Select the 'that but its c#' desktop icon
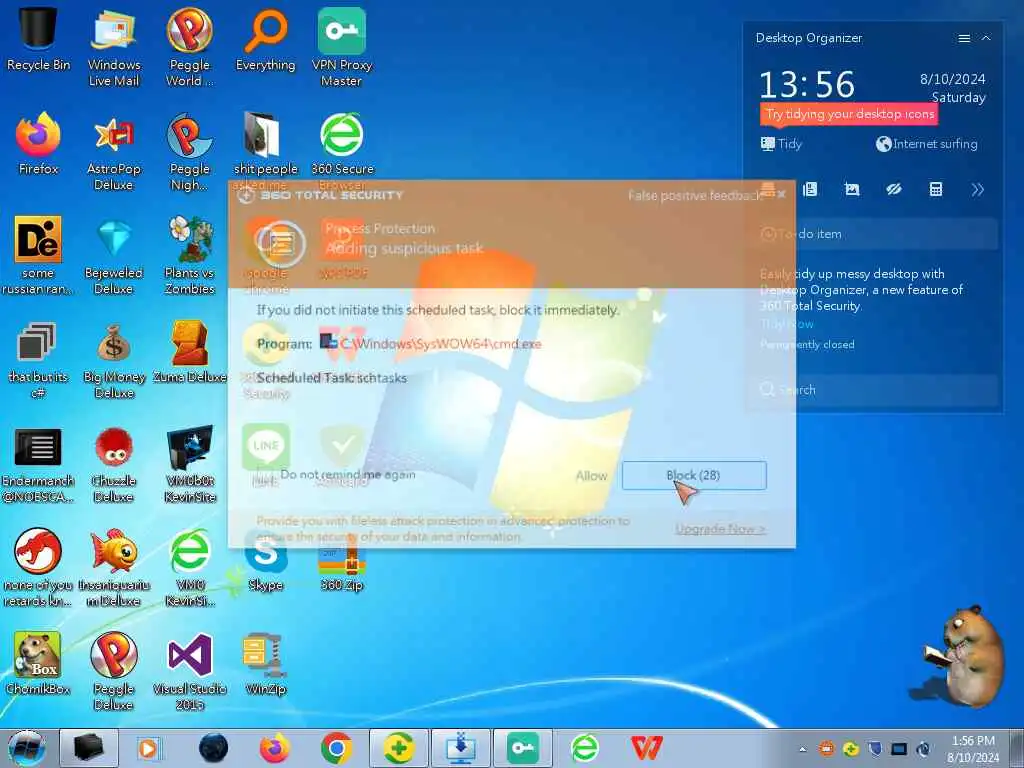Image resolution: width=1024 pixels, height=768 pixels. click(x=38, y=359)
